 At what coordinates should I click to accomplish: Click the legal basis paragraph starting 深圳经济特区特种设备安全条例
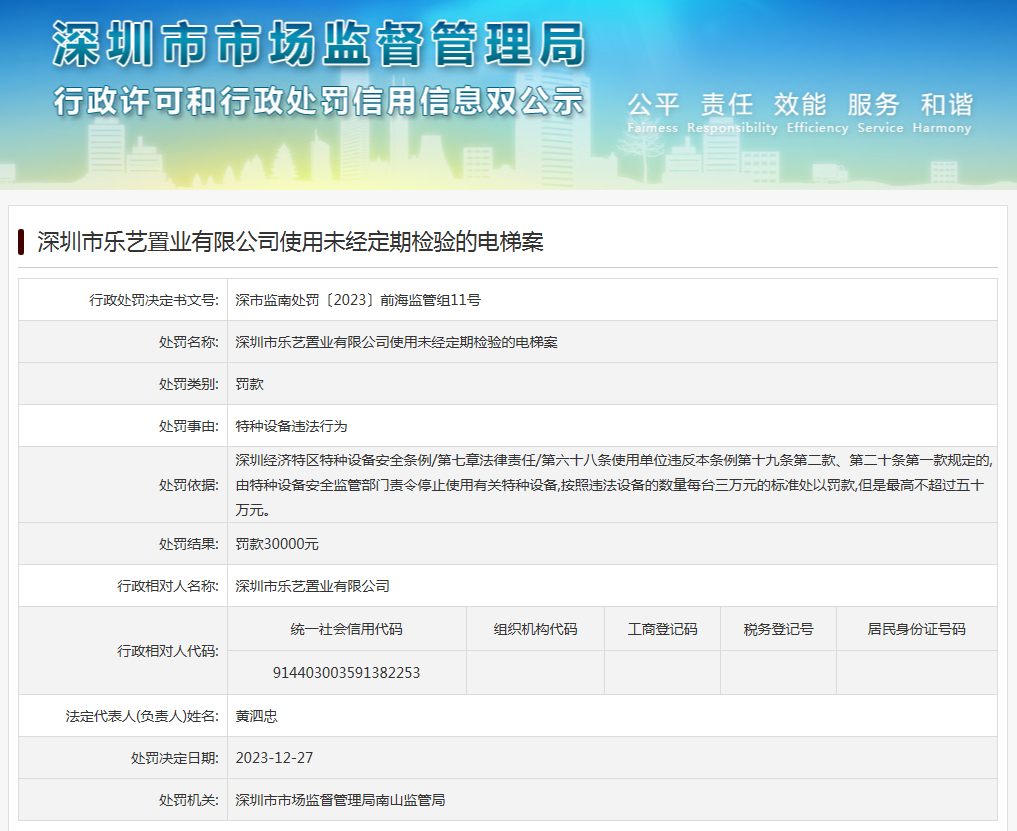(614, 485)
